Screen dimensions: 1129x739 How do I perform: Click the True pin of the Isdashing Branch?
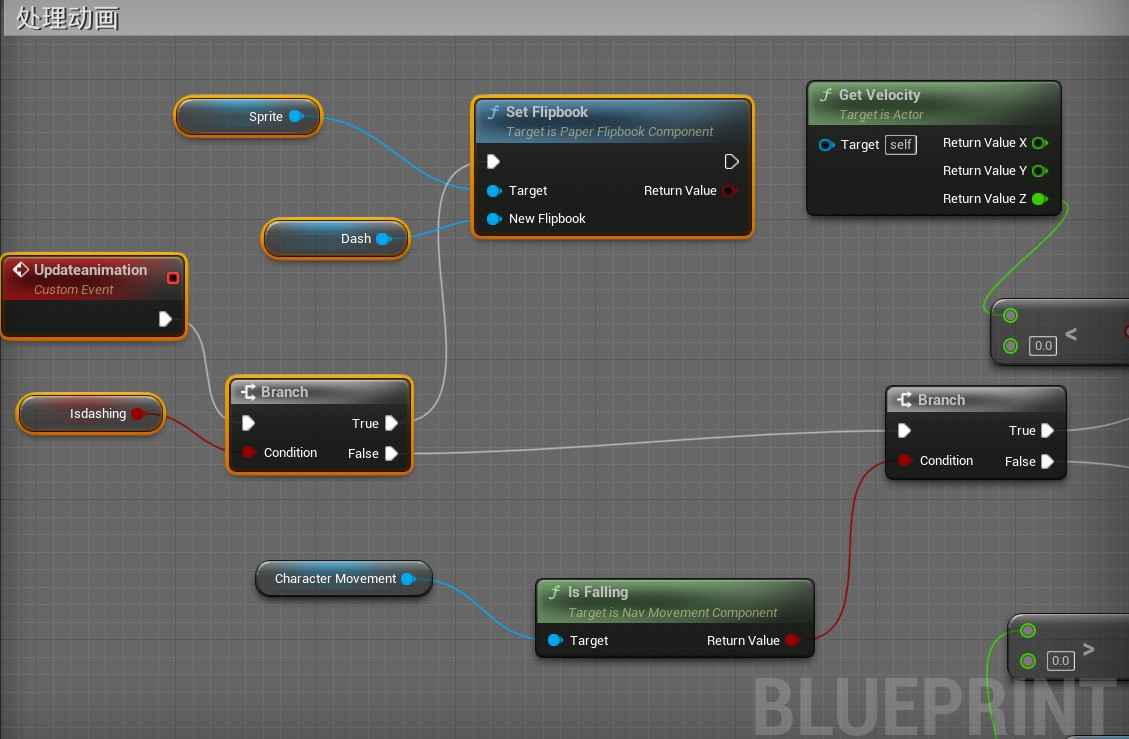(392, 423)
